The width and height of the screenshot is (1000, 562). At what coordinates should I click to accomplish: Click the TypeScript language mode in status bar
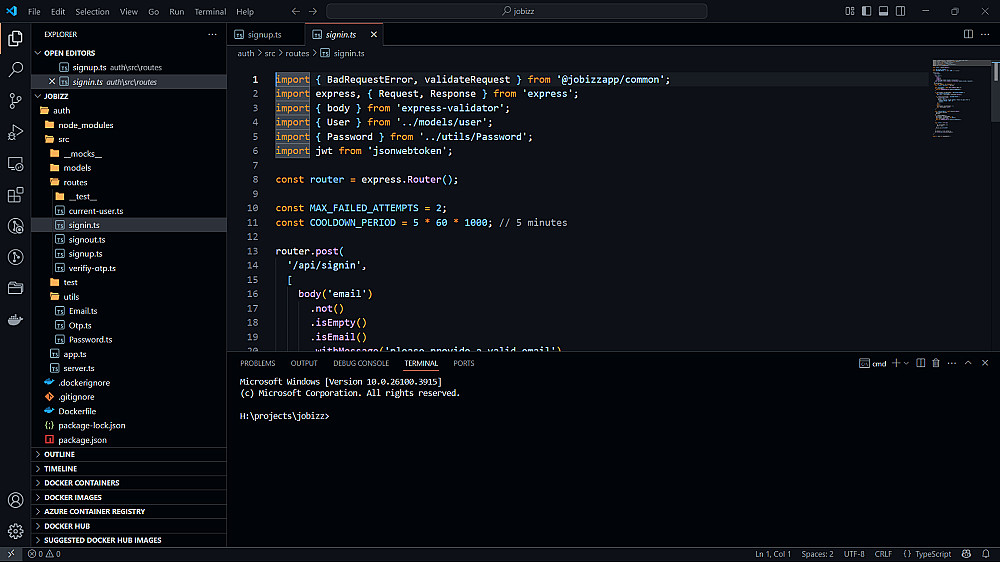click(x=932, y=554)
